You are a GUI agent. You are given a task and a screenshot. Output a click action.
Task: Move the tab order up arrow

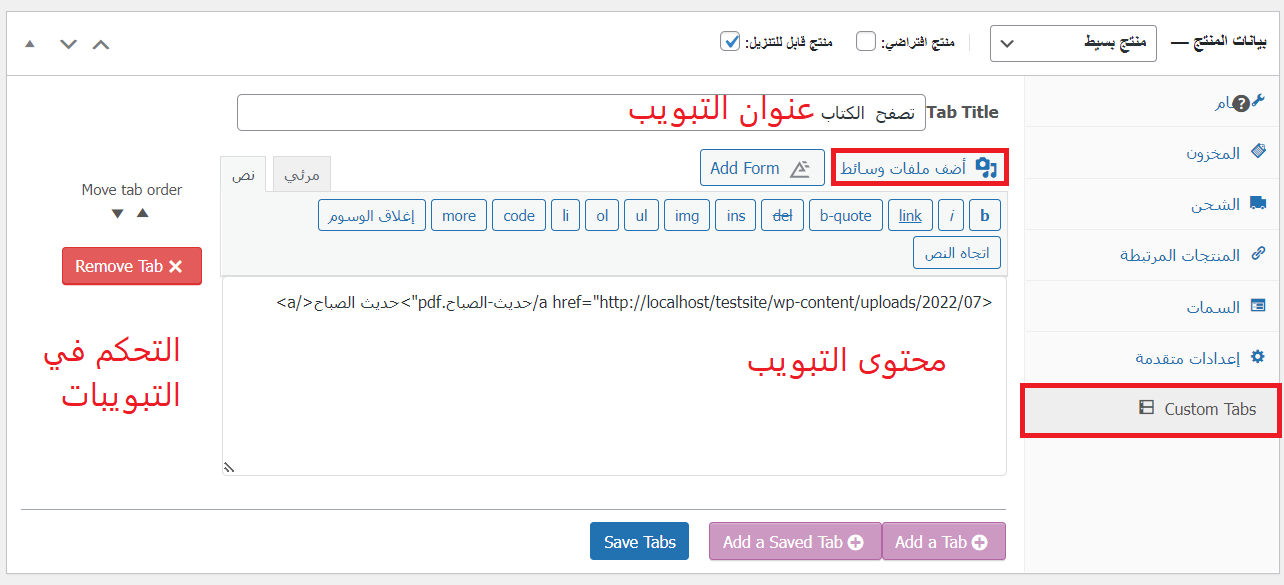(143, 213)
